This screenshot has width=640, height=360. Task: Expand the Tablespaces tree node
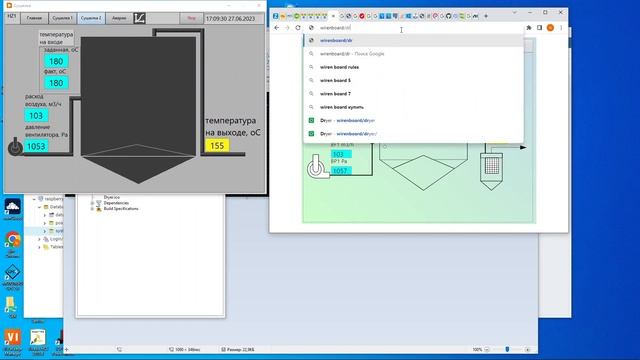(40, 247)
